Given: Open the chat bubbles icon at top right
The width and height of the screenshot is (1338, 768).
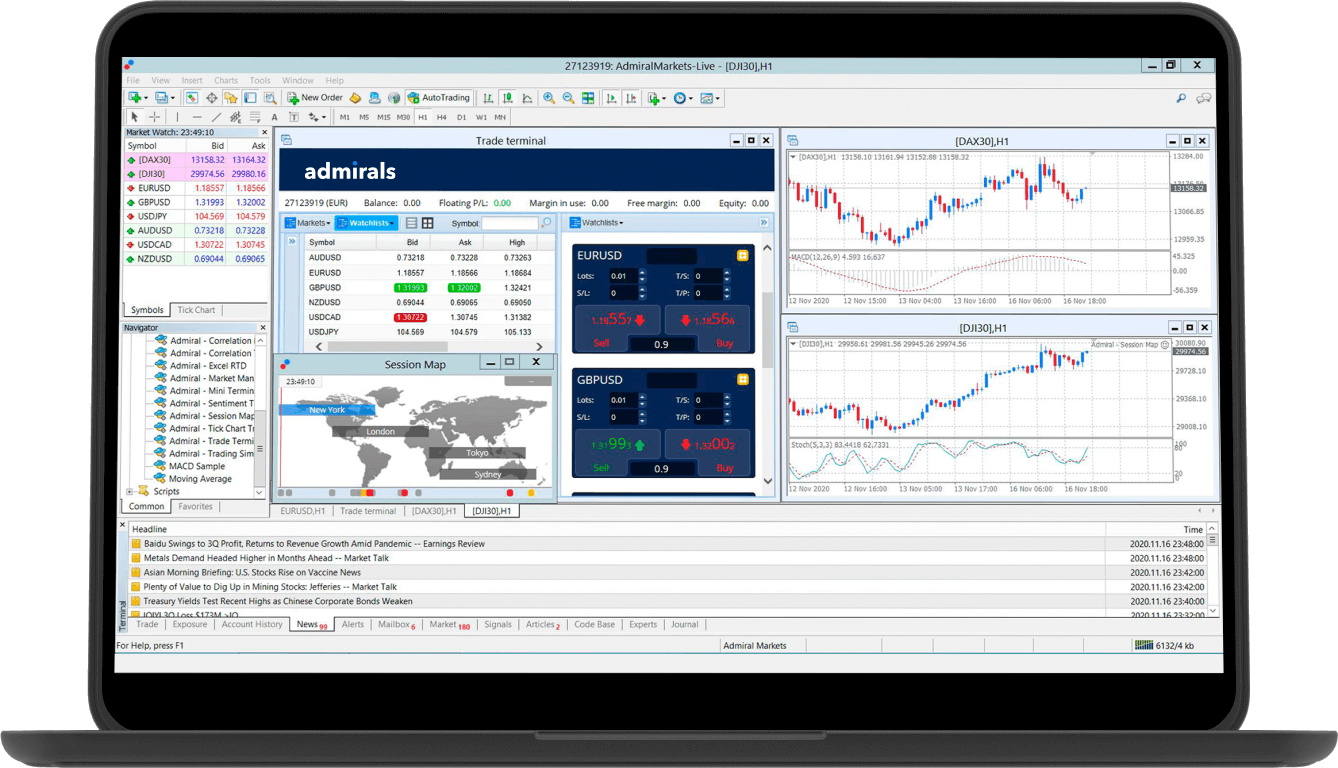Looking at the screenshot, I should point(1203,98).
